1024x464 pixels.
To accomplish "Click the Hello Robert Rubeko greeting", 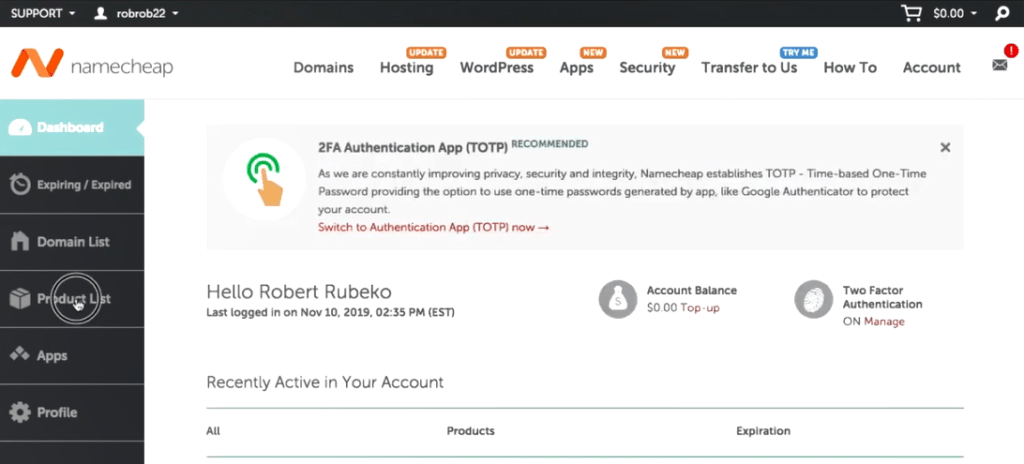I will coord(299,291).
